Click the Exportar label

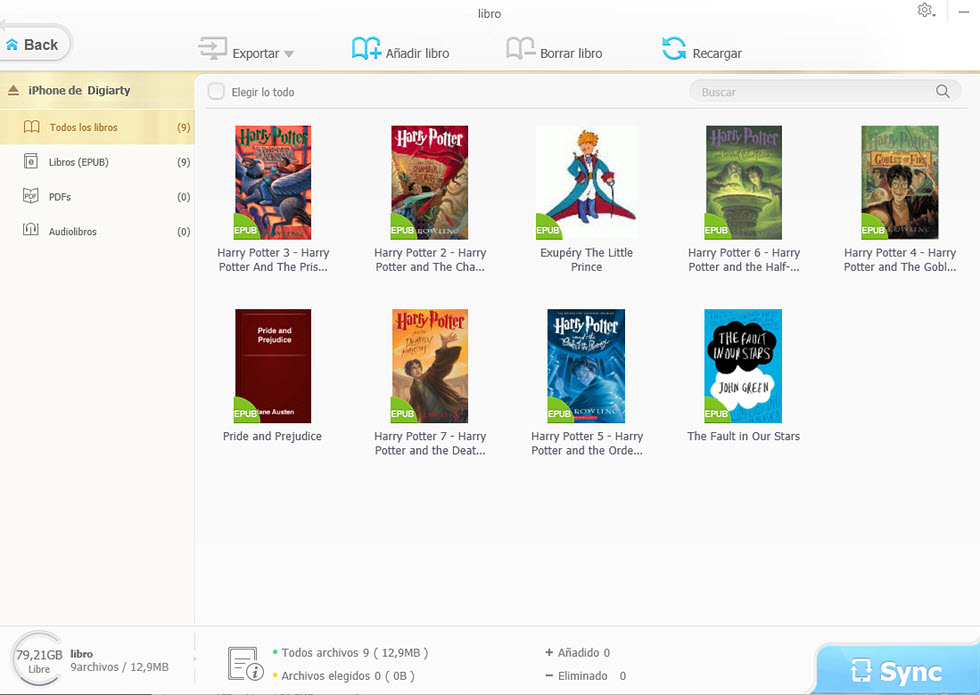[x=256, y=54]
